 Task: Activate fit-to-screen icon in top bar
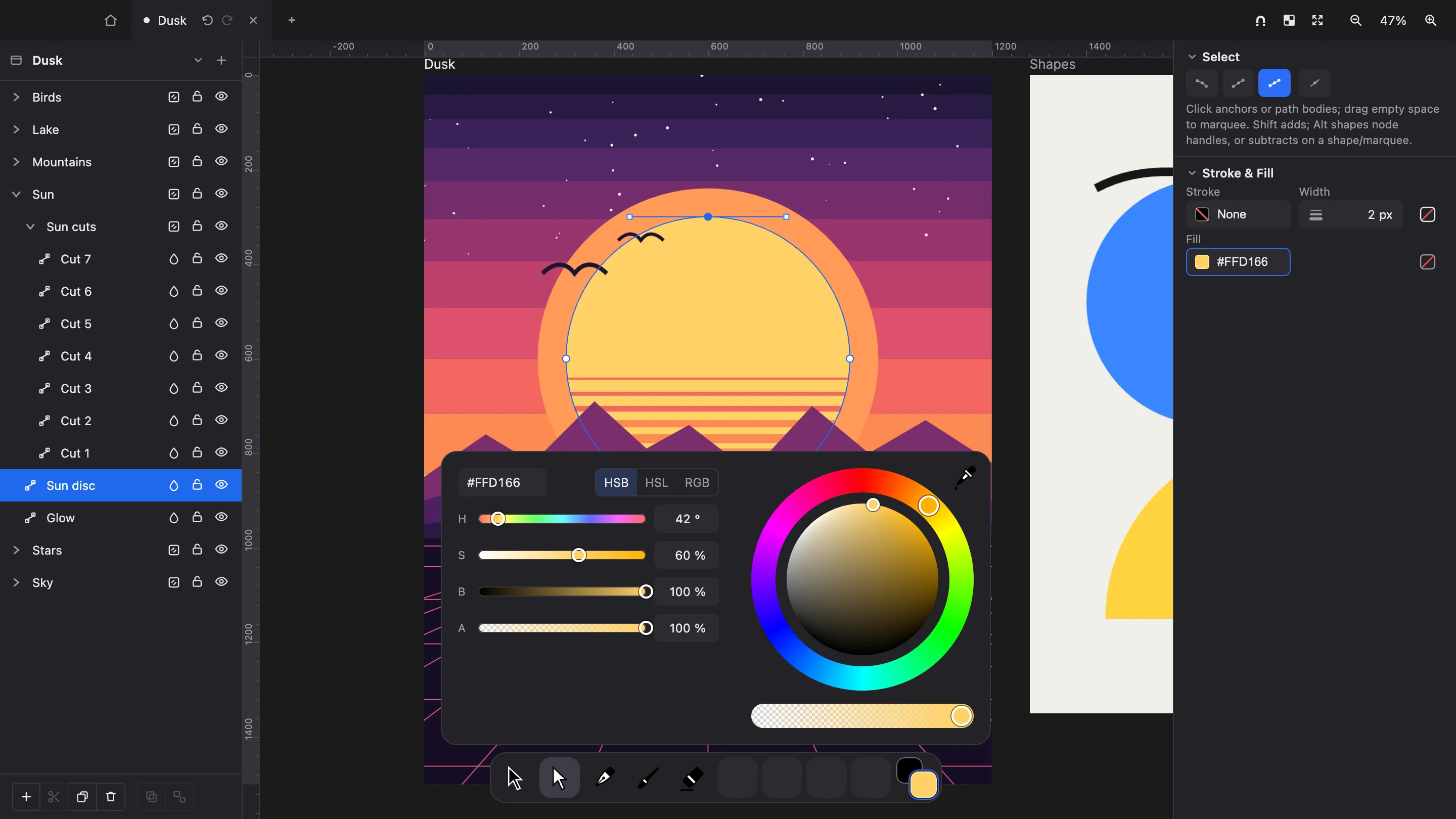[x=1317, y=20]
